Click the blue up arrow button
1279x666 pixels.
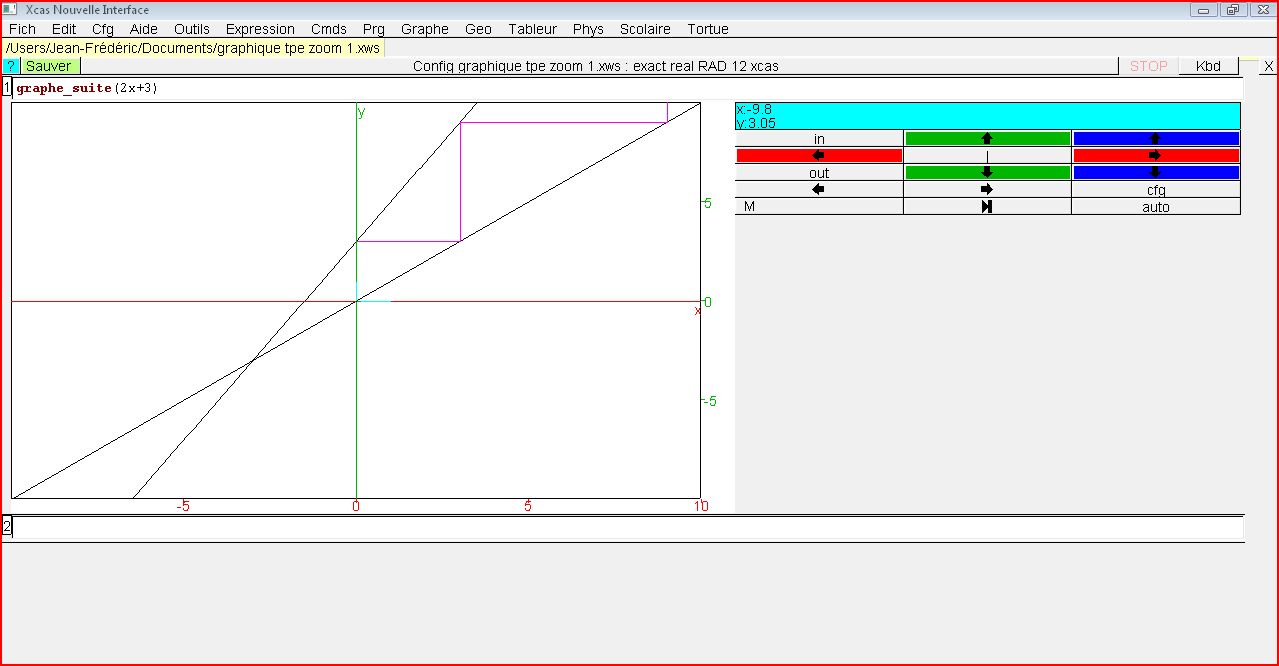(x=1156, y=139)
